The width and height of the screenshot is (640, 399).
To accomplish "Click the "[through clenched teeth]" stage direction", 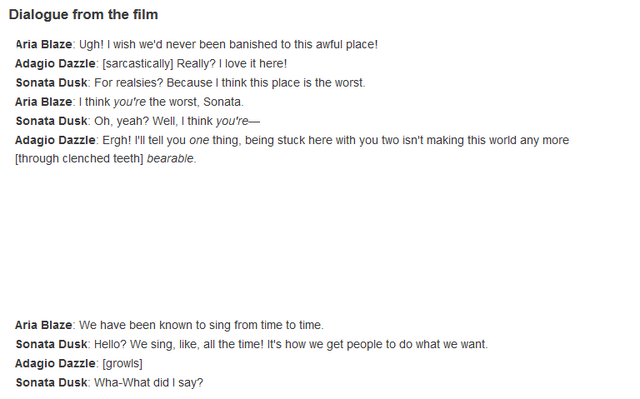I will click(x=79, y=158).
